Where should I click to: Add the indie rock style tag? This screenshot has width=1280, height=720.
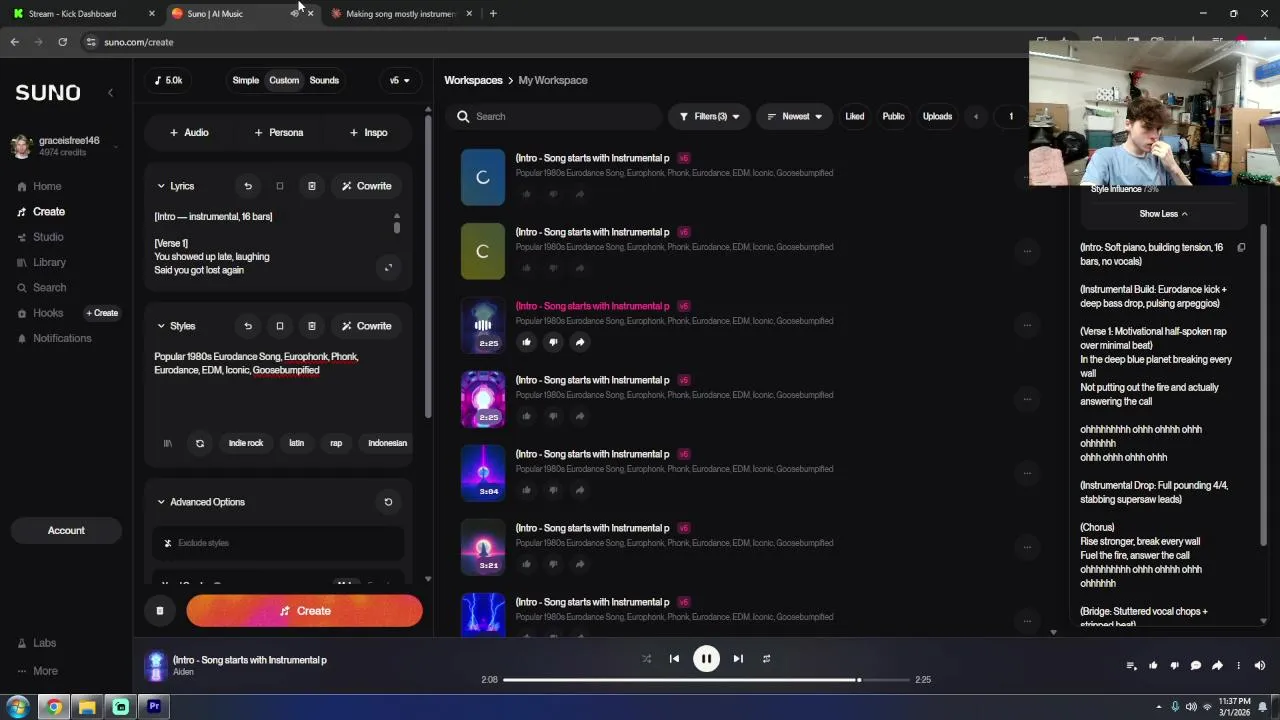click(x=246, y=443)
